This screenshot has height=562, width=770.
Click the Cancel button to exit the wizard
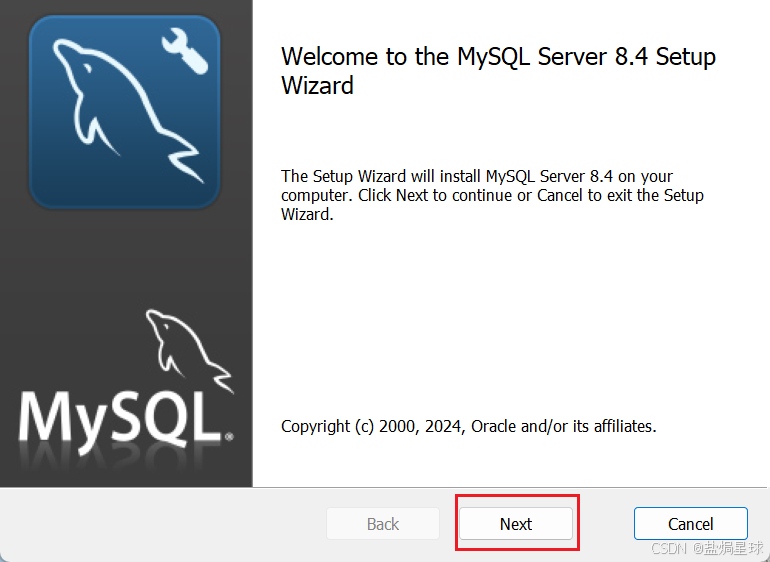click(x=690, y=524)
